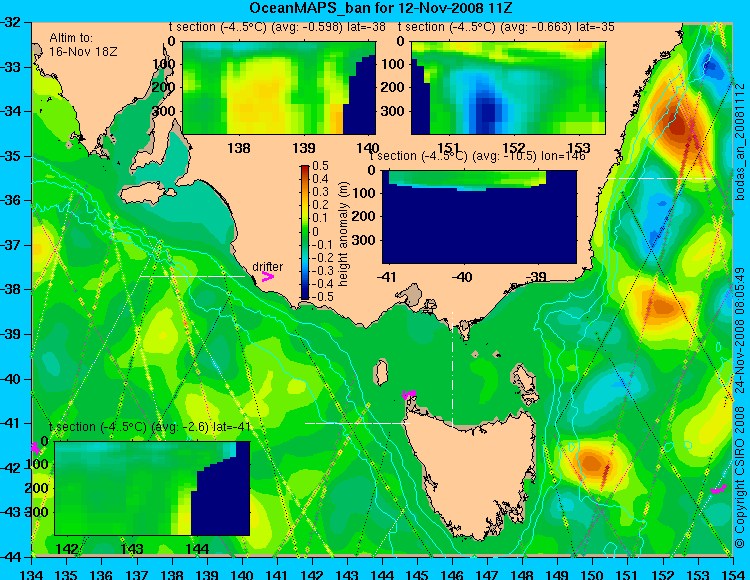Click the '0.5' value on color bar
The width and height of the screenshot is (750, 580).
coord(320,166)
